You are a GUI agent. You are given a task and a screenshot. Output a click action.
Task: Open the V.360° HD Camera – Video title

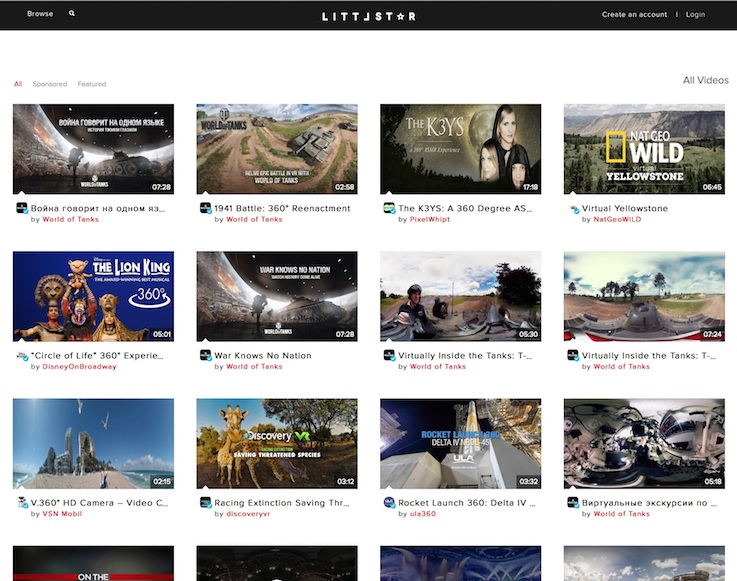click(99, 503)
